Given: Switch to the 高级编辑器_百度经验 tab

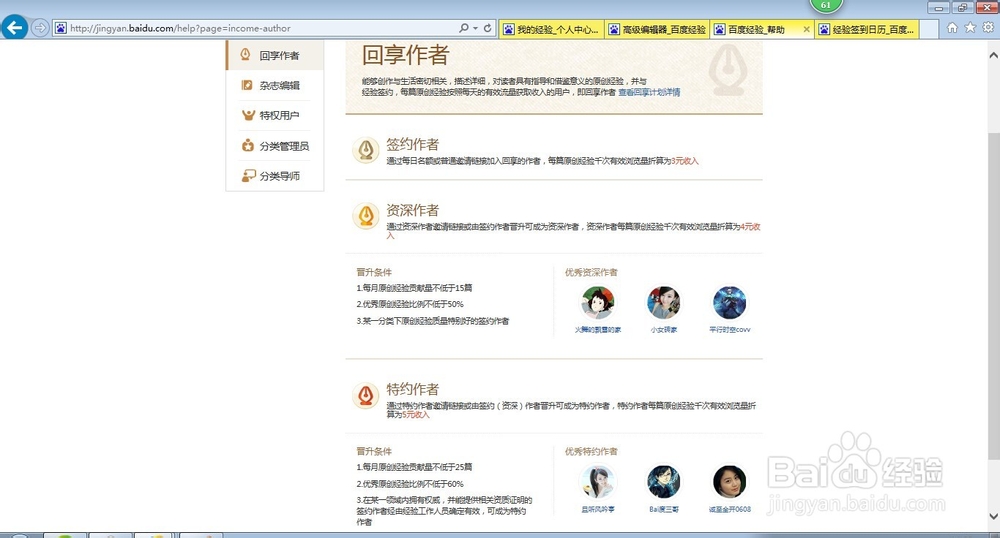Looking at the screenshot, I should click(x=658, y=29).
